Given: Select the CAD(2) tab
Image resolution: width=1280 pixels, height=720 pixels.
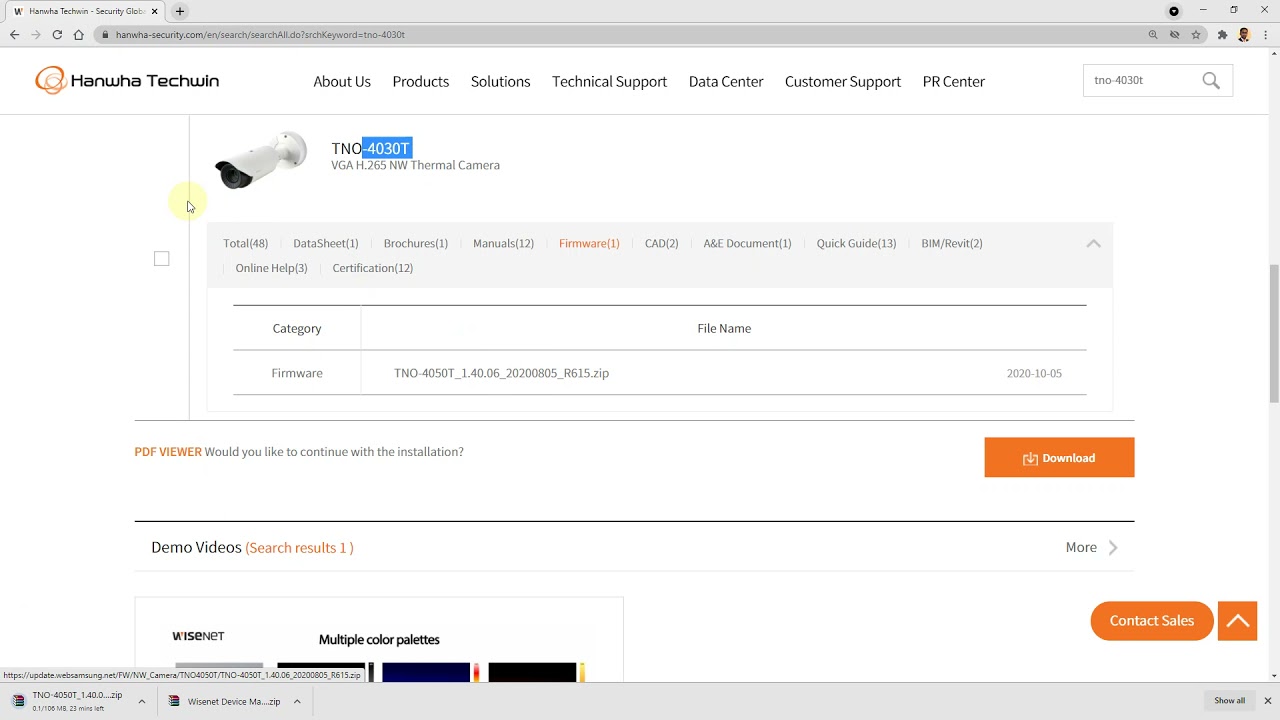Looking at the screenshot, I should click(x=661, y=243).
